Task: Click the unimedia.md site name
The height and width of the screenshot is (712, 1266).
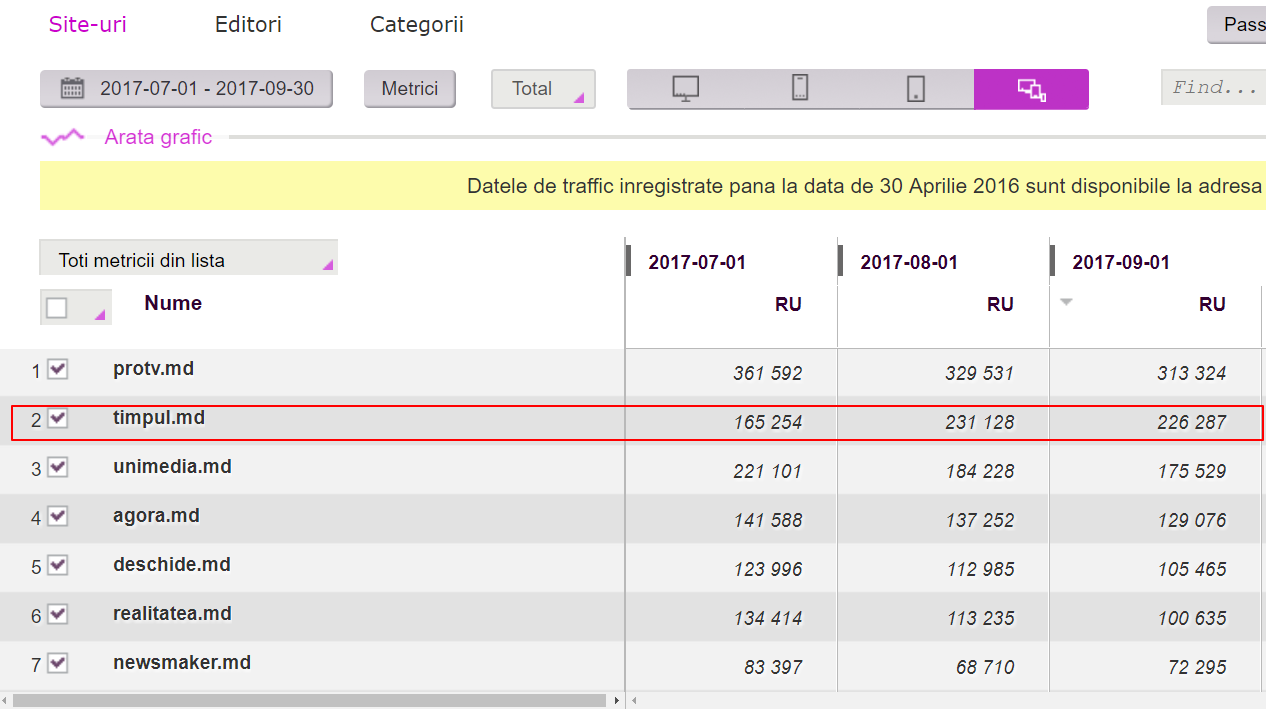Action: point(172,467)
